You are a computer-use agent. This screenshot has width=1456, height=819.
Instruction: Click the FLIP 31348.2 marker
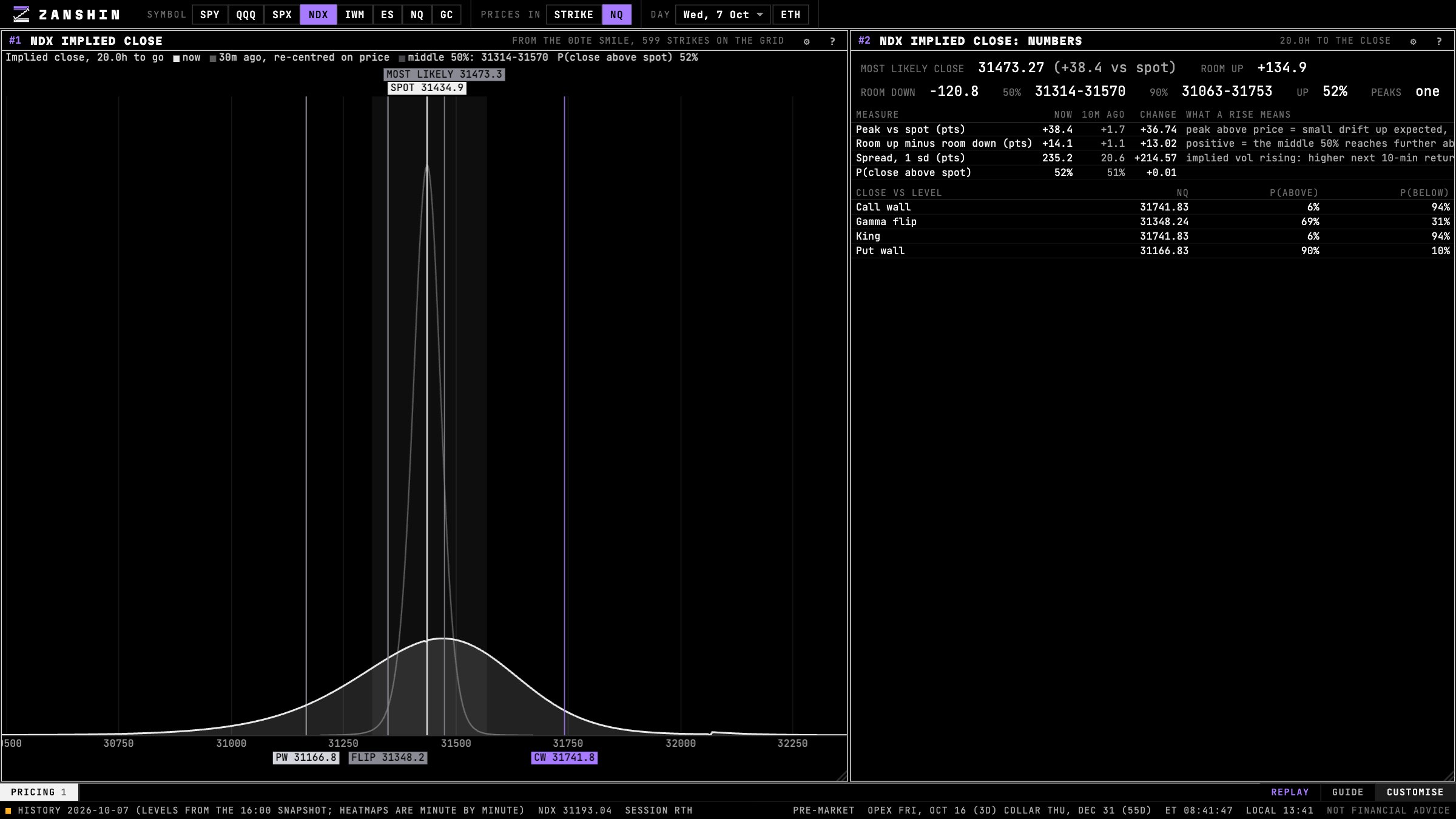[388, 758]
